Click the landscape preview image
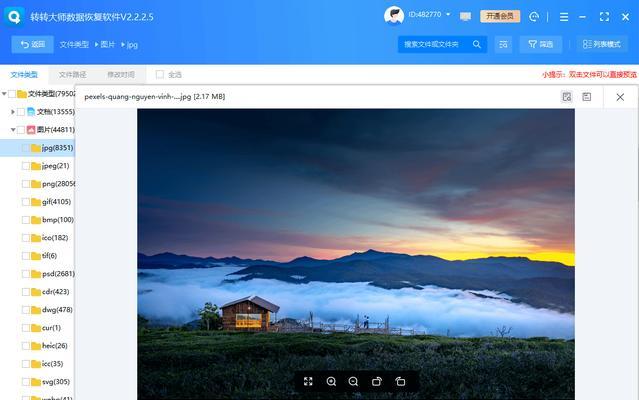Viewport: 639px width, 400px height. coord(356,254)
